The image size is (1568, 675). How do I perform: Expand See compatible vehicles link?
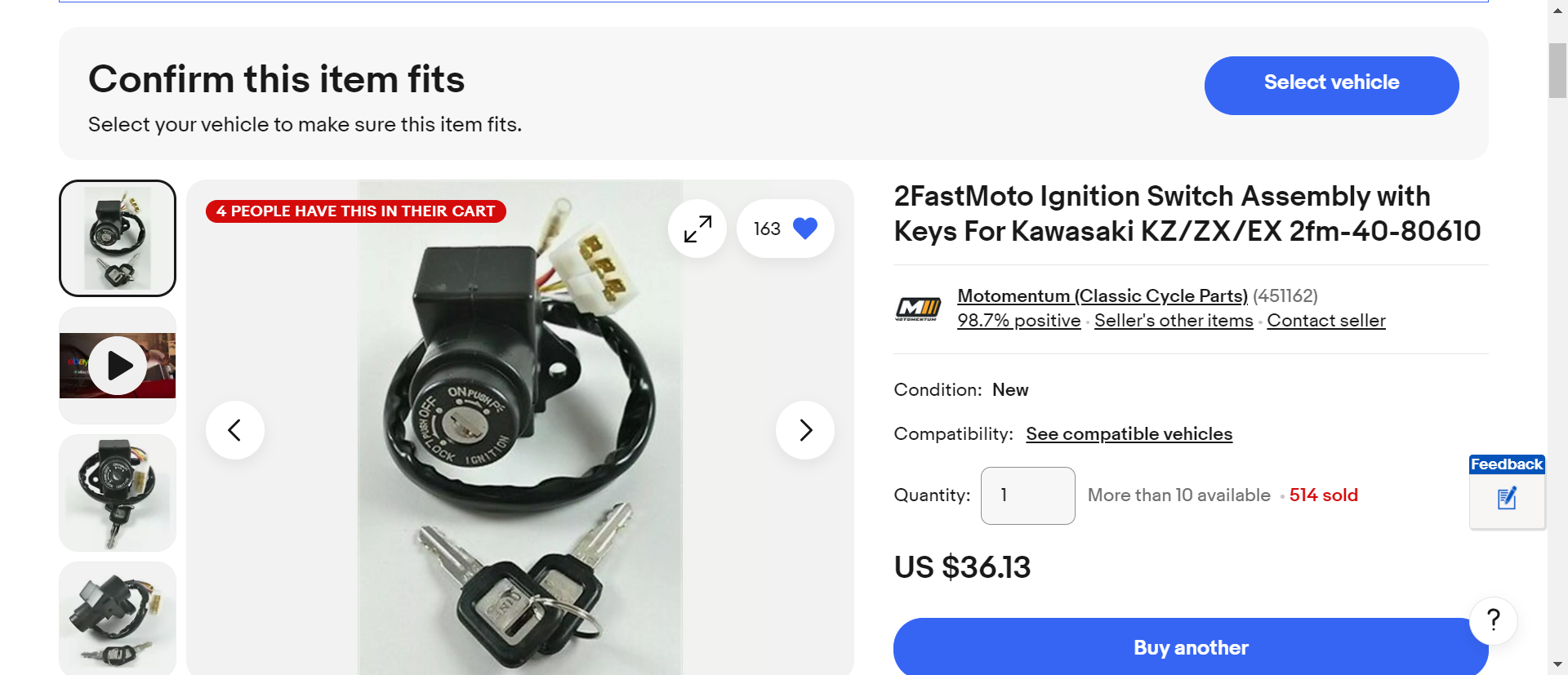pyautogui.click(x=1129, y=434)
